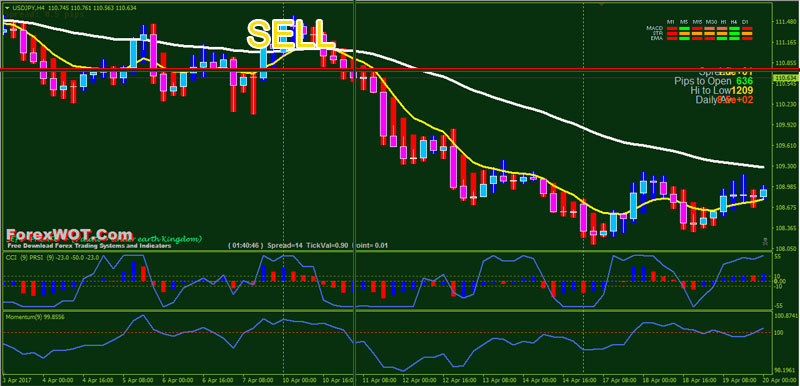Click the STR row label in dashboard
Image resolution: width=800 pixels, height=386 pixels.
(658, 34)
